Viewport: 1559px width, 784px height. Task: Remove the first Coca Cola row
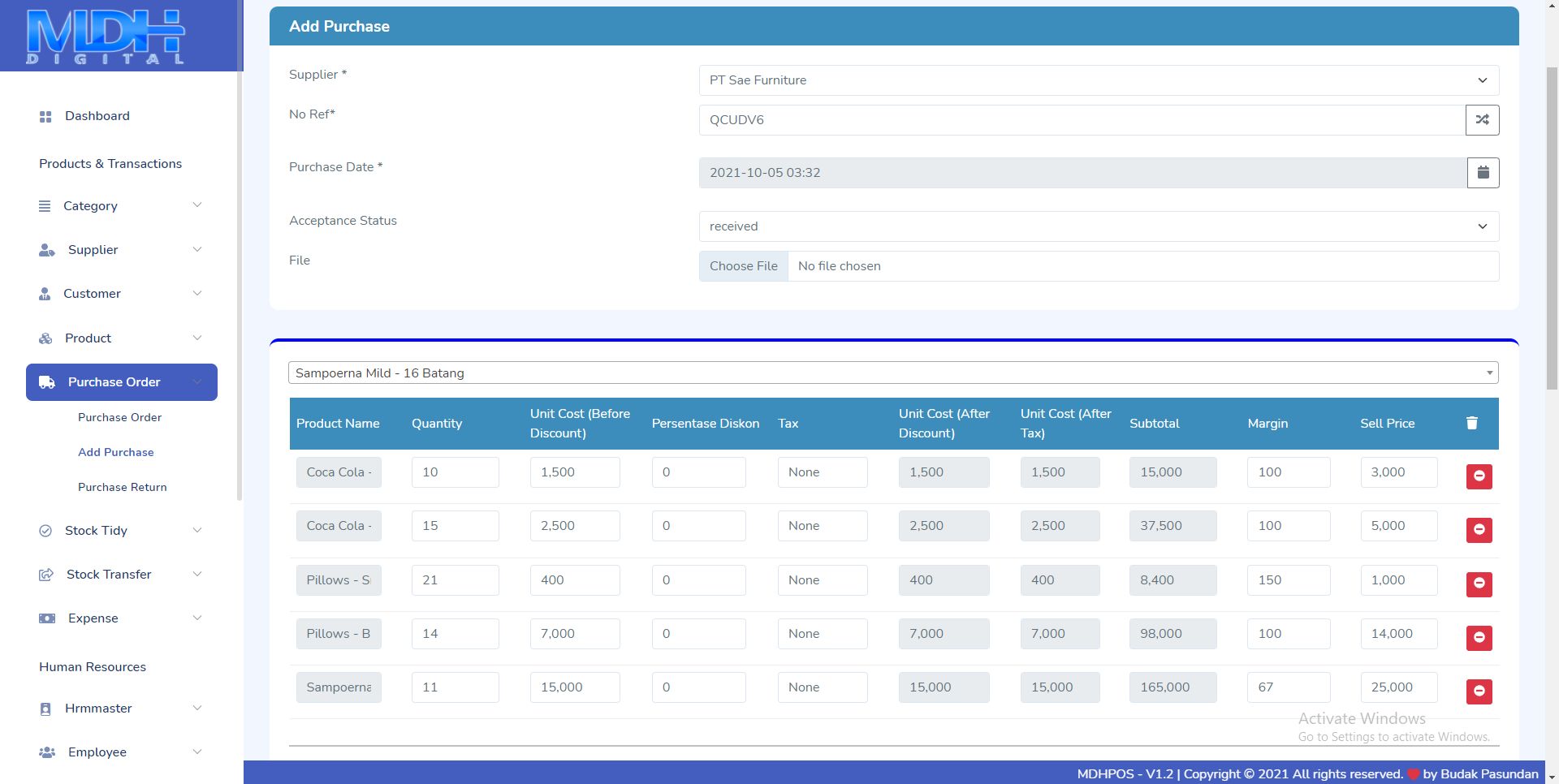[1479, 476]
